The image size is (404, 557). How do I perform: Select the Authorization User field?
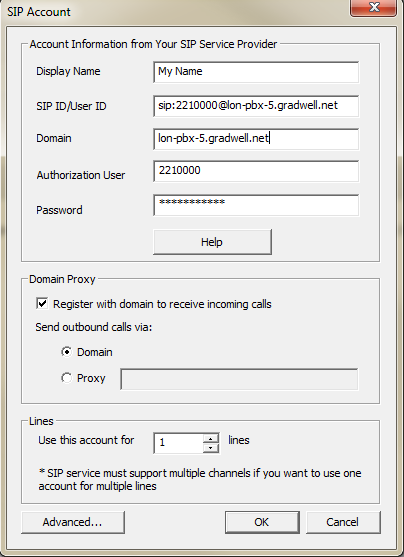tap(256, 171)
